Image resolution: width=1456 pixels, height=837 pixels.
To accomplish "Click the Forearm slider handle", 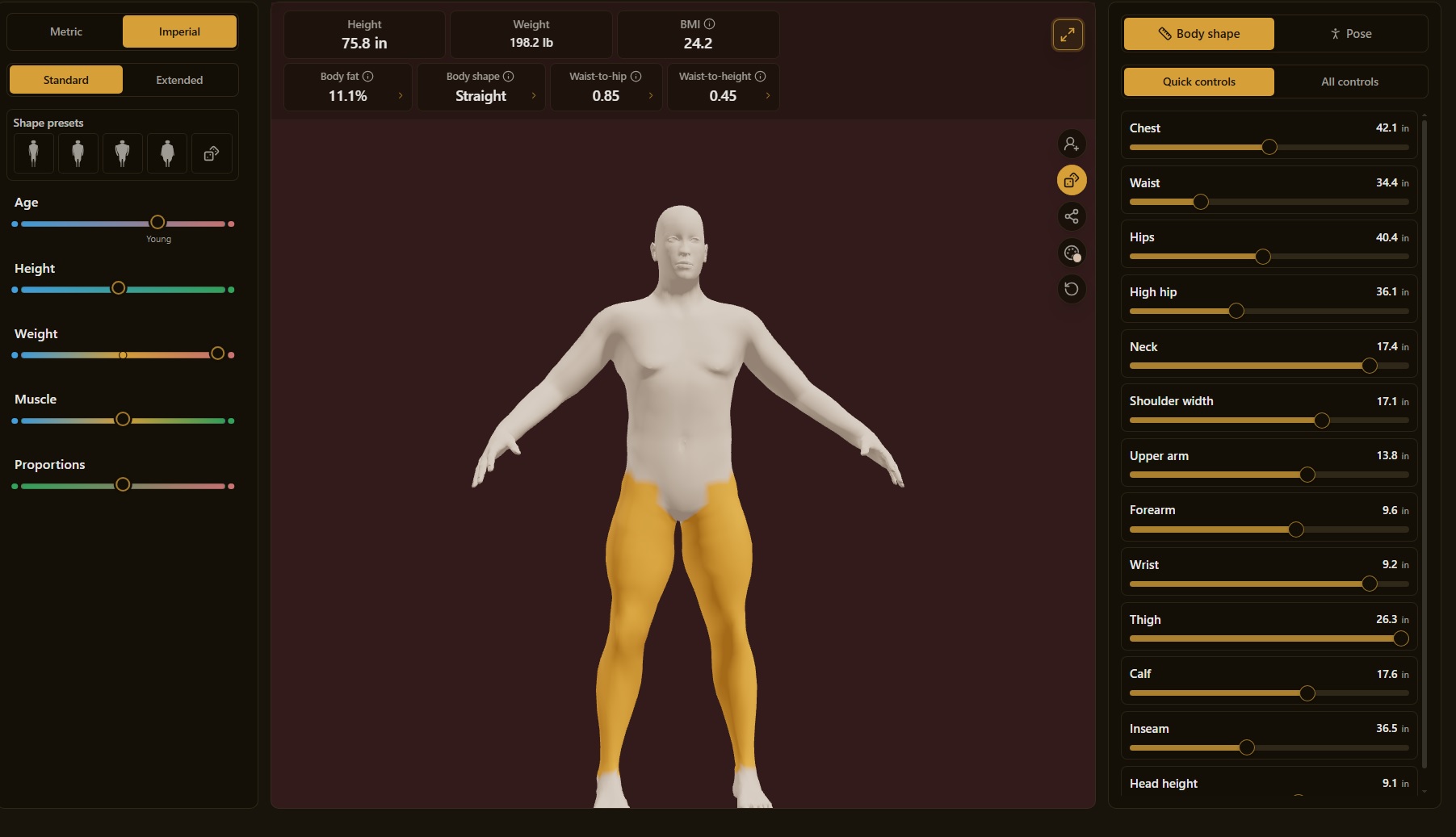I will [1296, 529].
